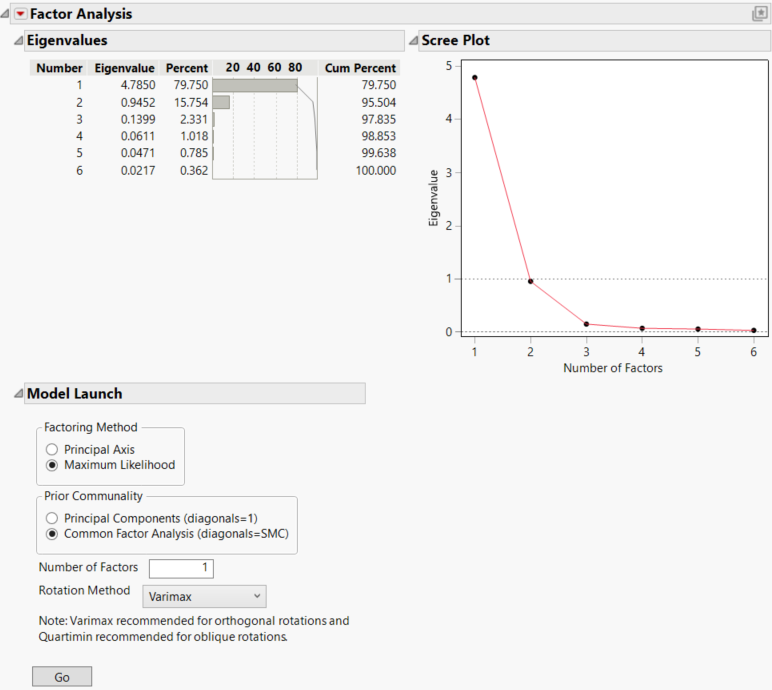Choose Principal Components (diagonals=1) prior communality
The height and width of the screenshot is (690, 772).
pyautogui.click(x=52, y=518)
